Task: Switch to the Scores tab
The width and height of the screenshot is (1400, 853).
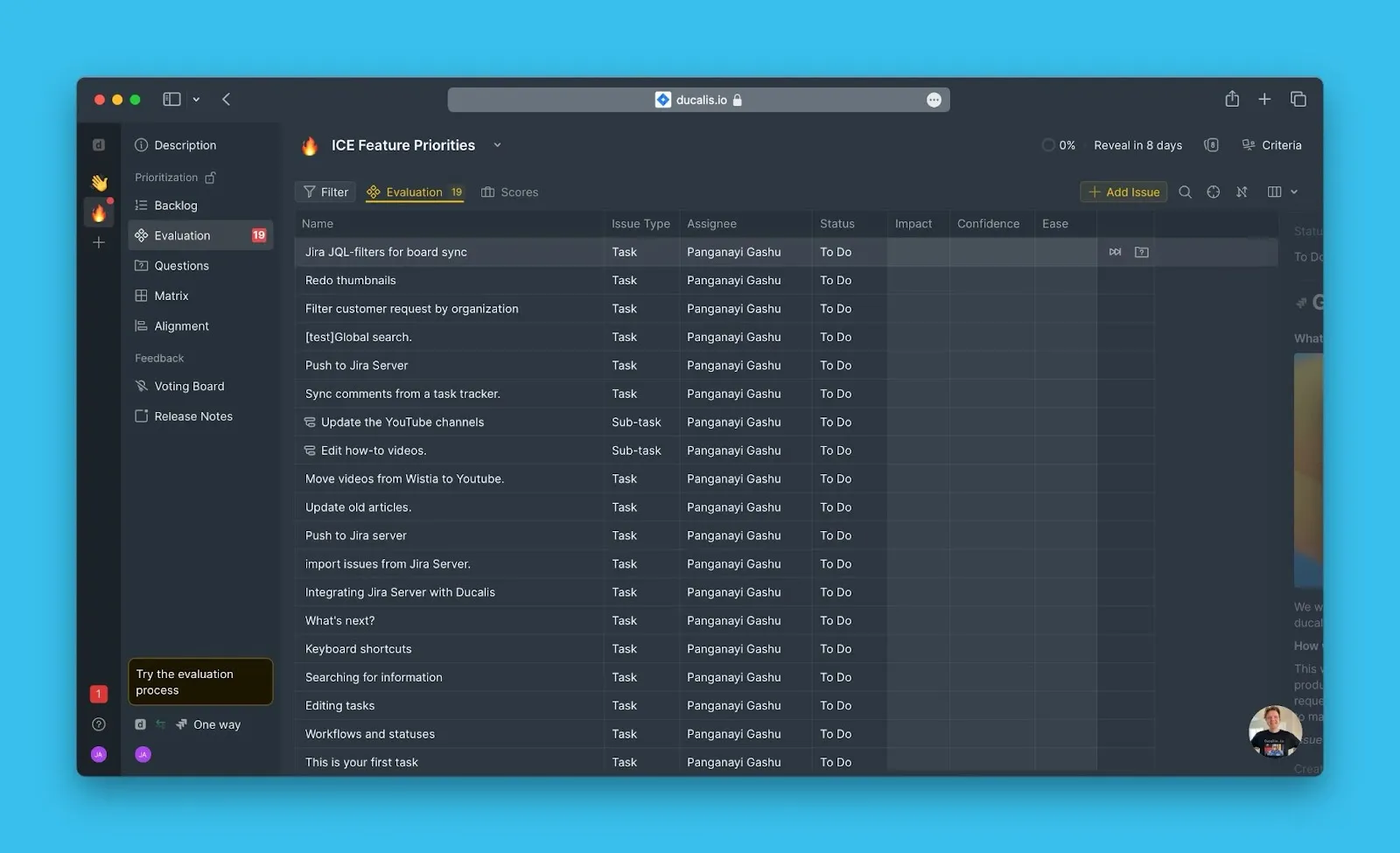Action: tap(510, 192)
